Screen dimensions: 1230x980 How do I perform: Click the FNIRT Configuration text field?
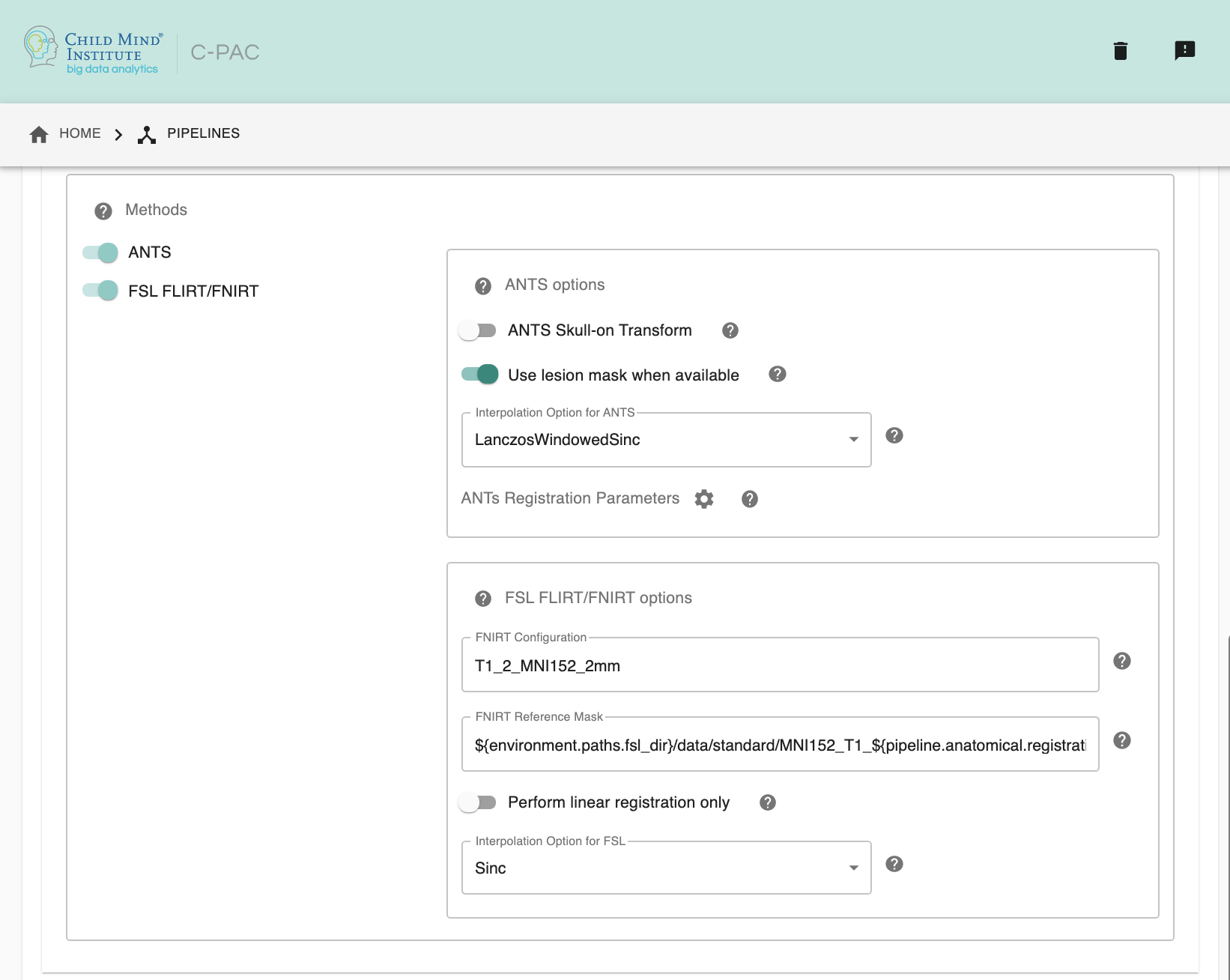coord(780,666)
